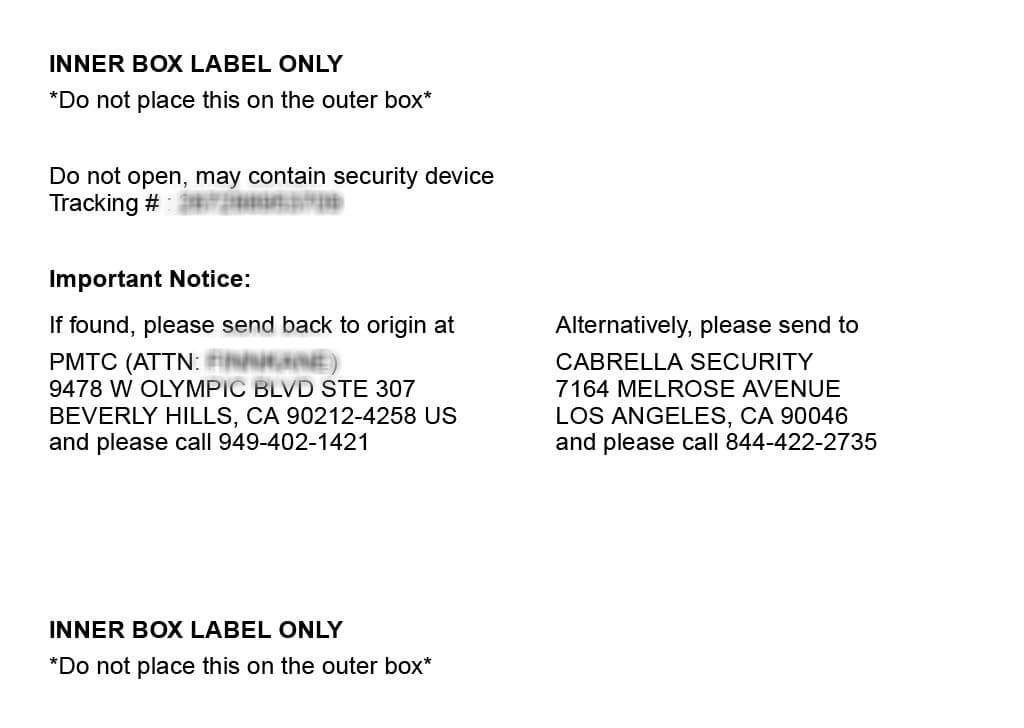Viewport: 1024px width, 728px height.
Task: Click 'If found, please send back to origin at'
Action: pos(251,325)
